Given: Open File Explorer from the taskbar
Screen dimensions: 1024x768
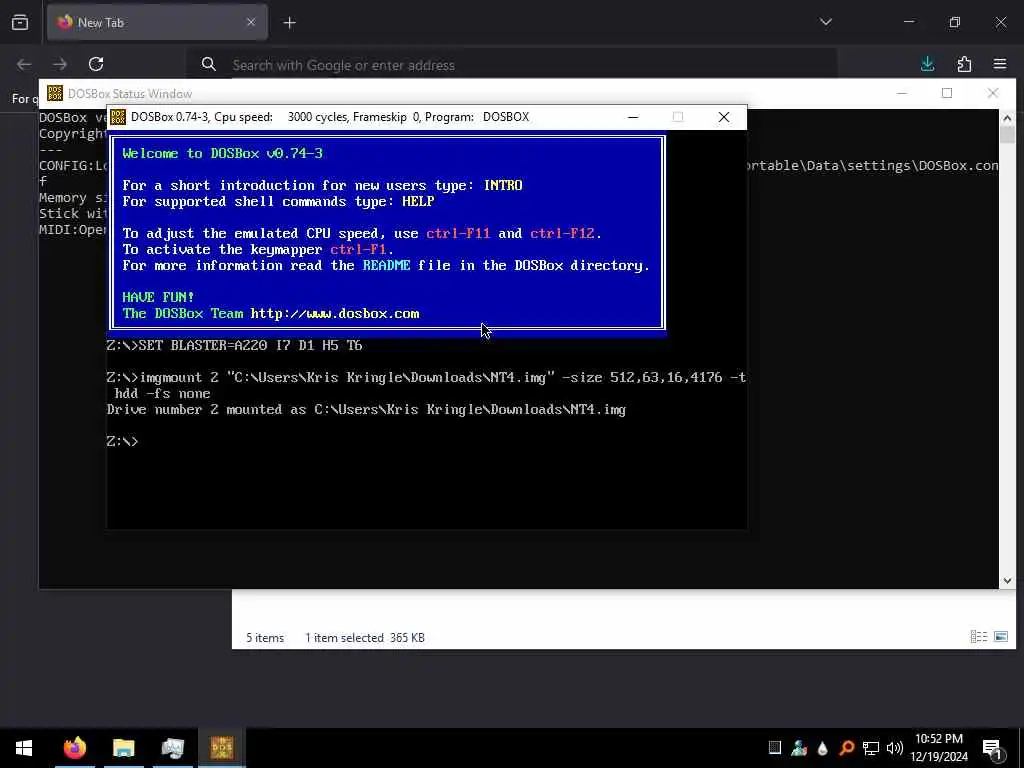Looking at the screenshot, I should 123,748.
